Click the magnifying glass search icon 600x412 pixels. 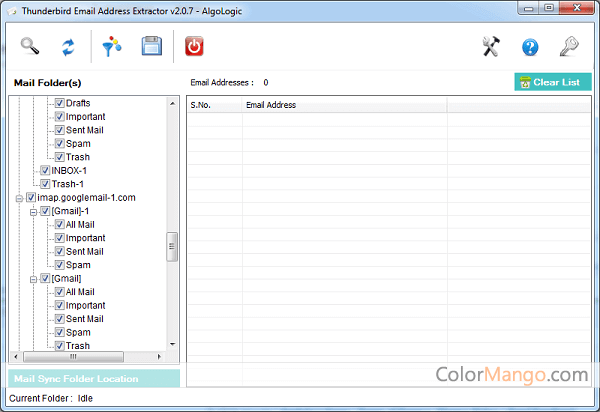pos(30,47)
